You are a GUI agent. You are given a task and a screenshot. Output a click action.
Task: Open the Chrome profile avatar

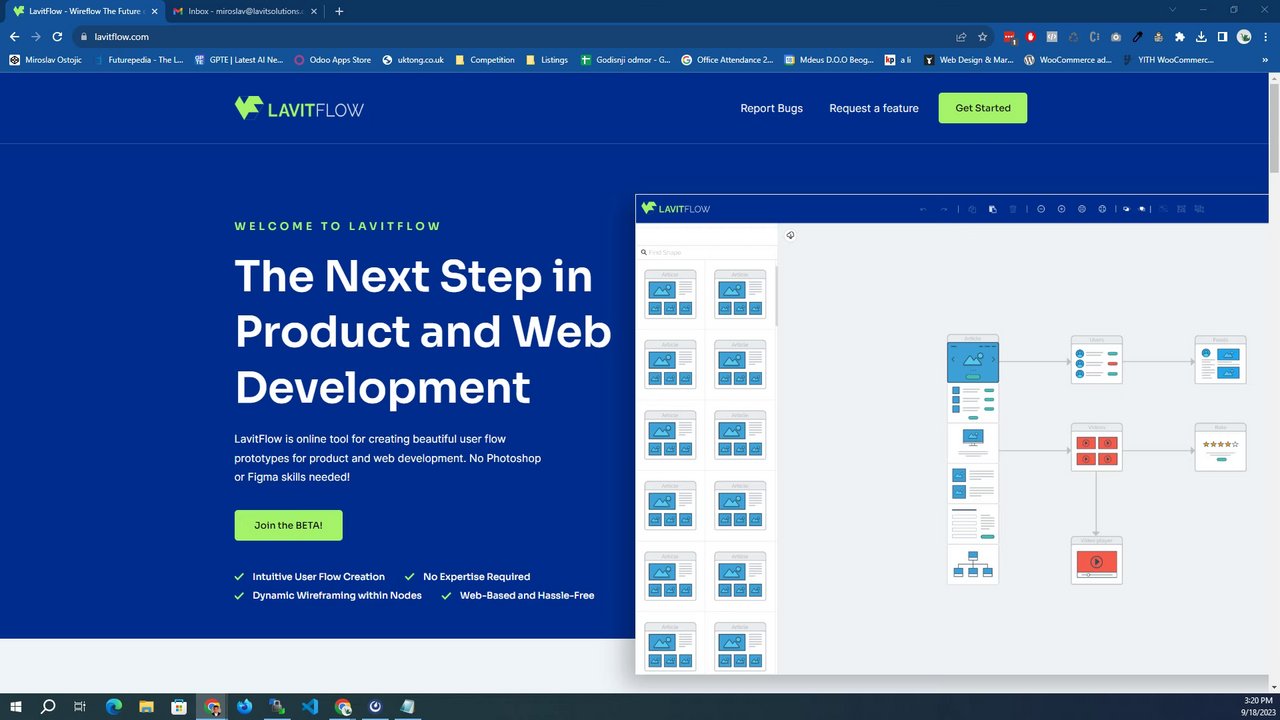[1244, 37]
